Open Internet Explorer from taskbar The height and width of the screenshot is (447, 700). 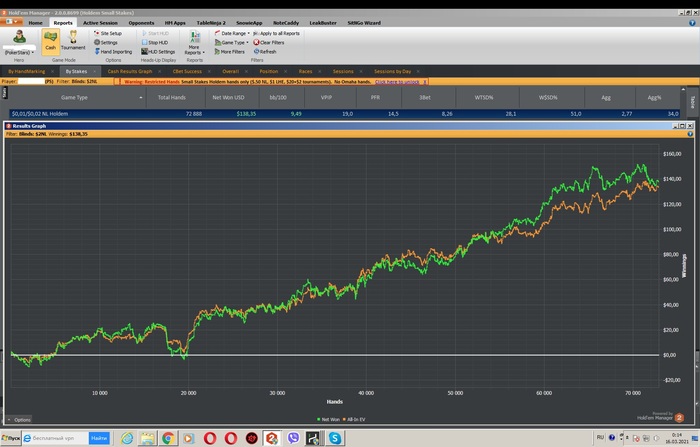(127, 438)
